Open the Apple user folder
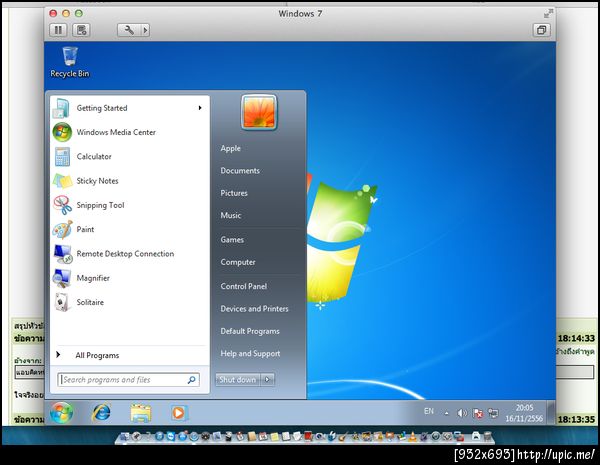 230,148
